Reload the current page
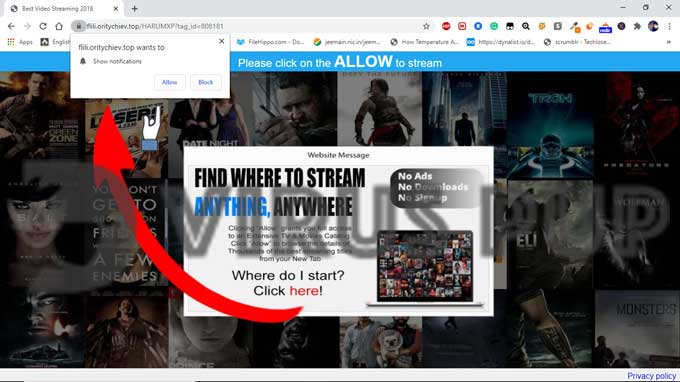Viewport: 680px width, 382px height. [43, 26]
